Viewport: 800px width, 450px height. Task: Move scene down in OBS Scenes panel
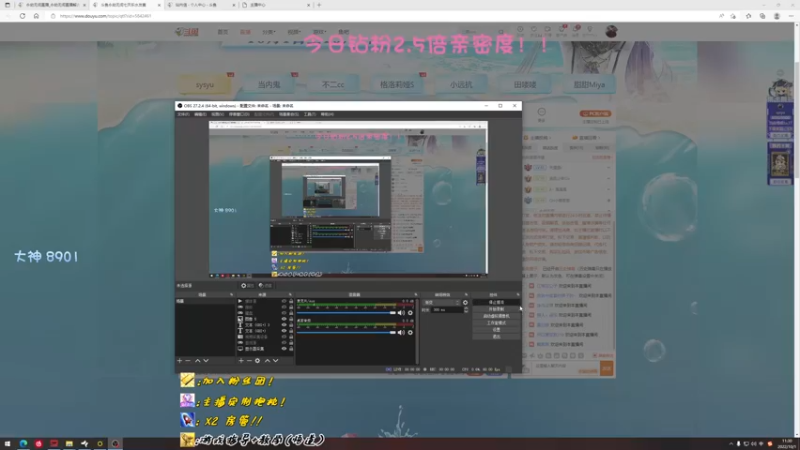206,361
